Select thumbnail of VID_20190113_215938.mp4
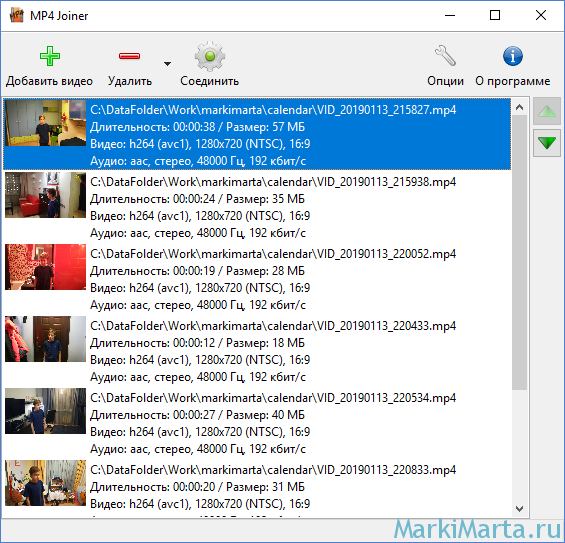This screenshot has height=543, width=565. 45,195
